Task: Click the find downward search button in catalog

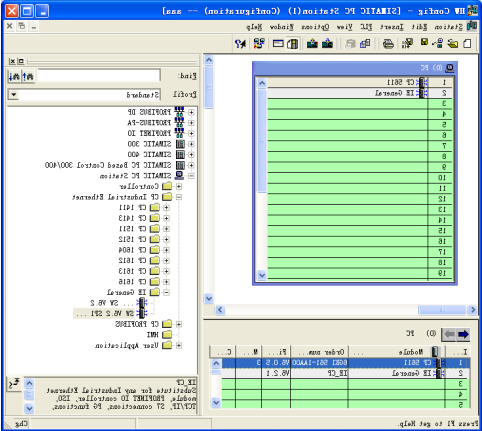Action: [x=14, y=76]
